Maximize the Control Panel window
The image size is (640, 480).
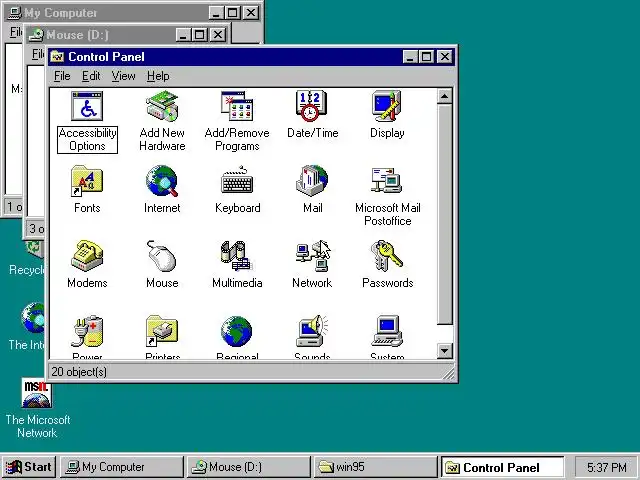pyautogui.click(x=426, y=57)
